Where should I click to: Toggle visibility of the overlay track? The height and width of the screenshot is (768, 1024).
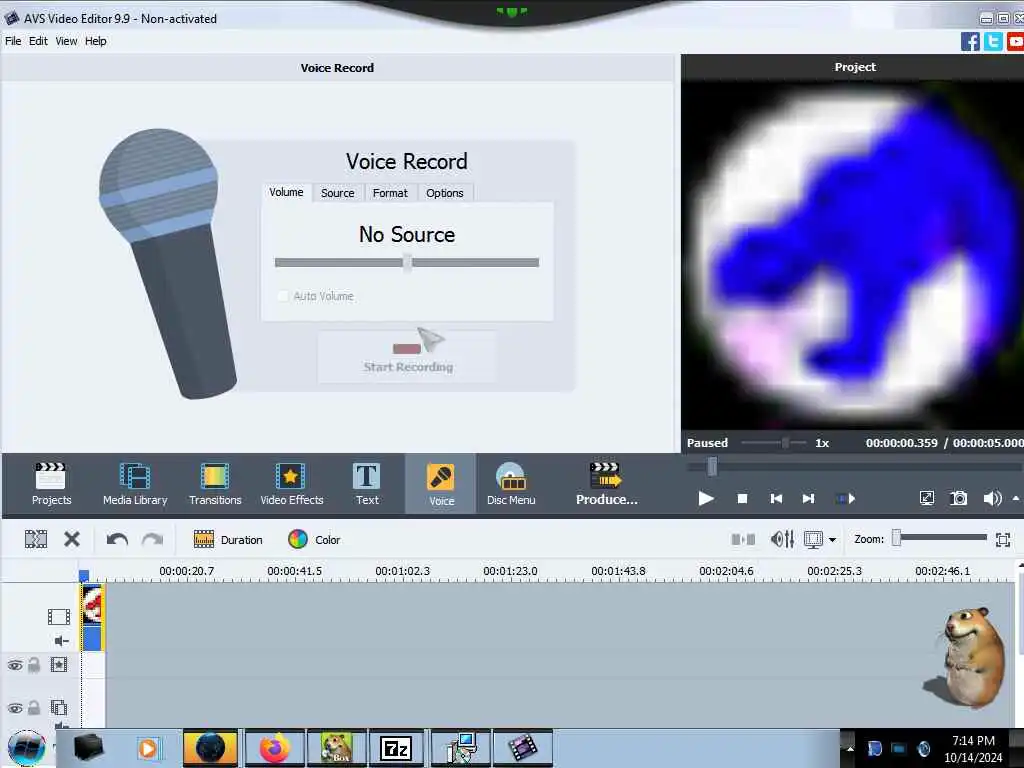coord(15,707)
